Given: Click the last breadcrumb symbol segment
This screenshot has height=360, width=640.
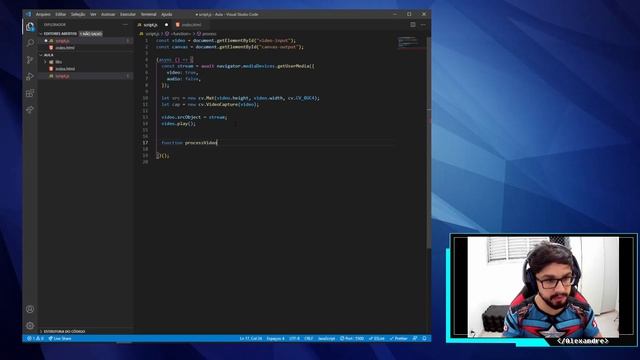Looking at the screenshot, I should pyautogui.click(x=209, y=34).
